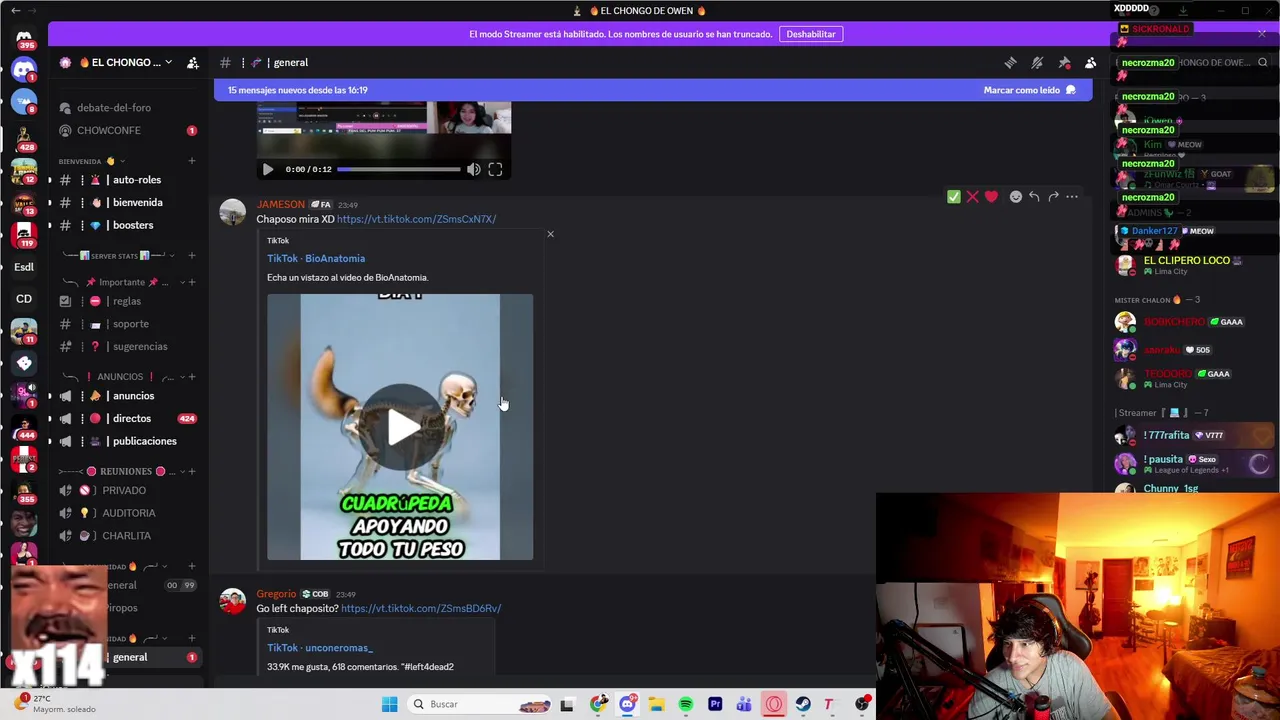Collapse ANUNCIOS category

(121, 377)
